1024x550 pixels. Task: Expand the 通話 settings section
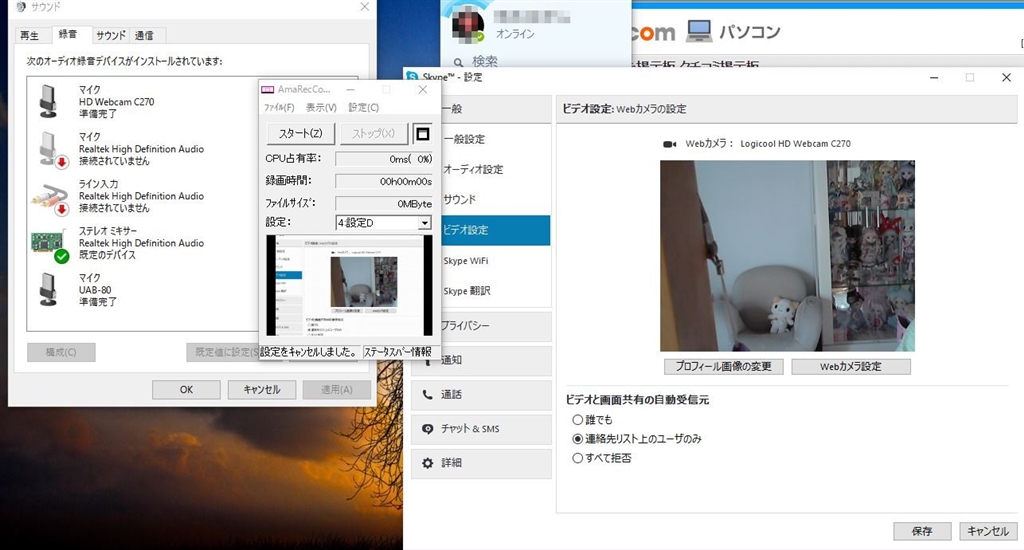coord(481,395)
